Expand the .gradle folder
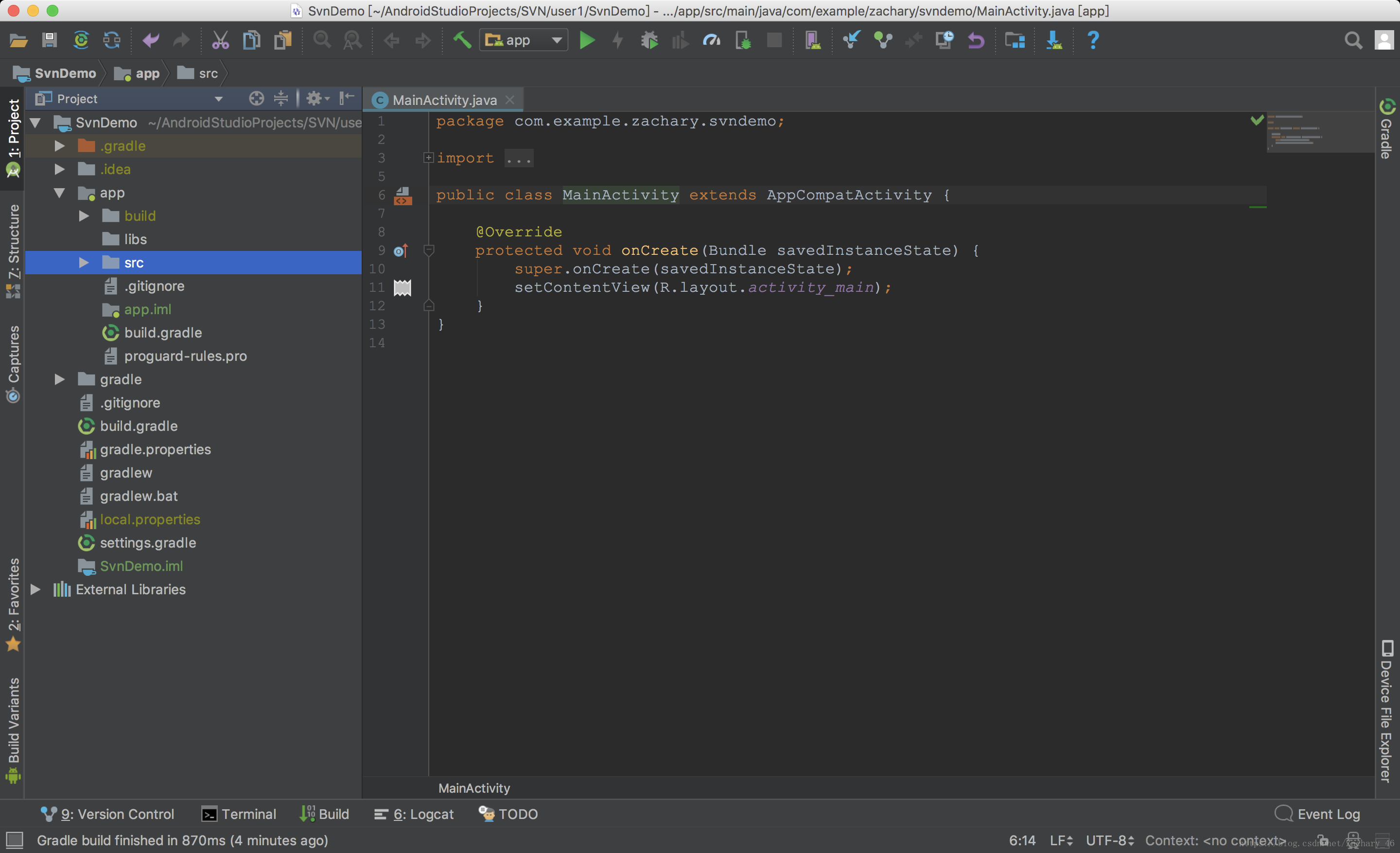This screenshot has width=1400, height=853. pos(60,146)
